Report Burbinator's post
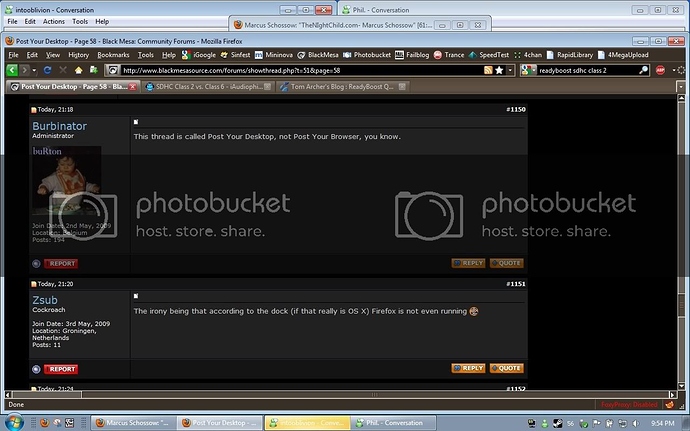 coord(61,264)
